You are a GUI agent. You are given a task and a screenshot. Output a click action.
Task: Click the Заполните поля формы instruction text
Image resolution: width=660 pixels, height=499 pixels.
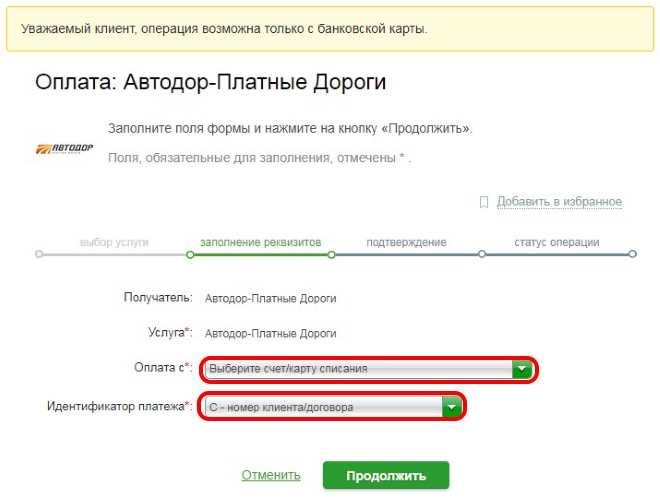(x=290, y=128)
